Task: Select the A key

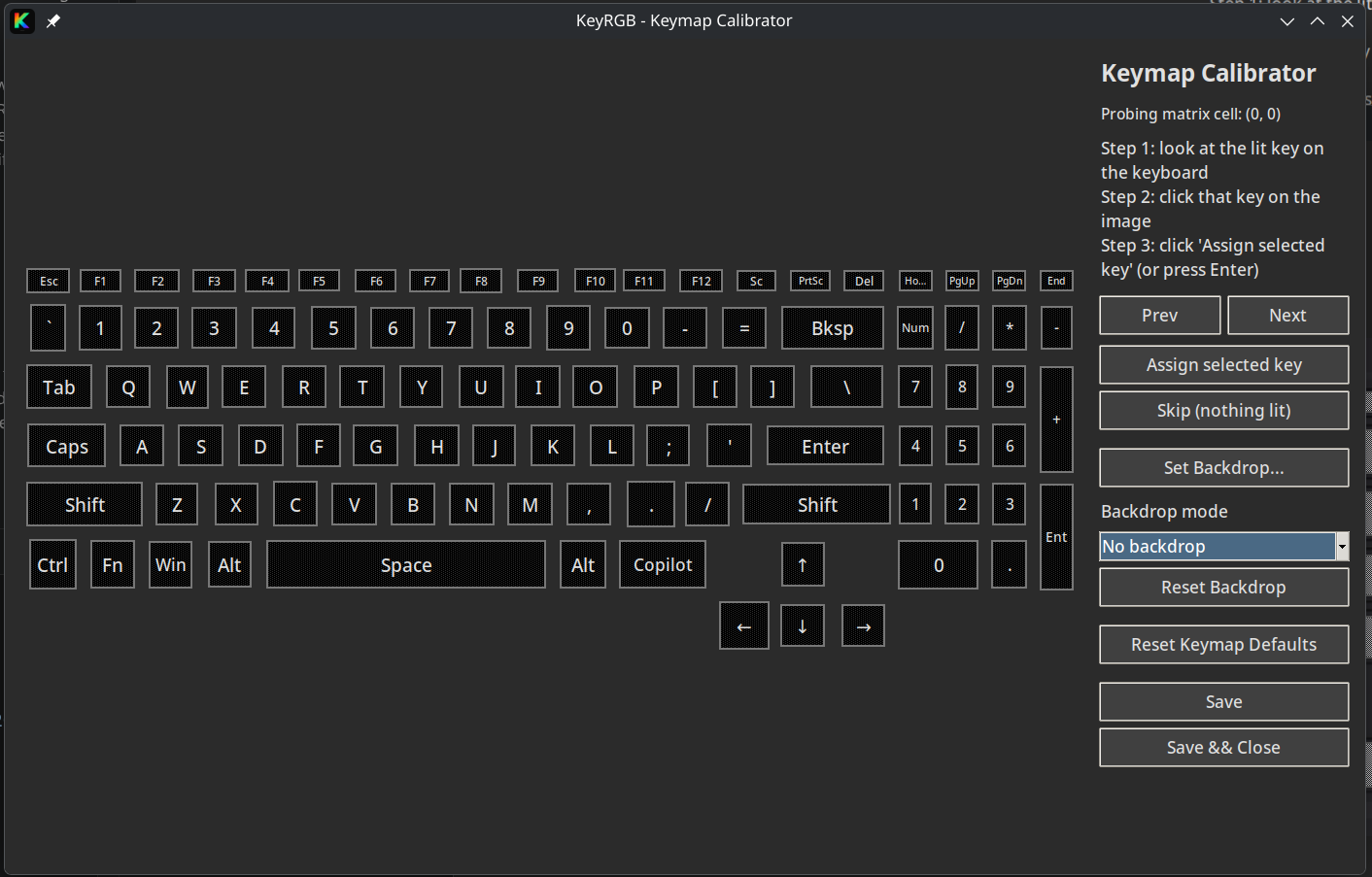Action: point(142,447)
